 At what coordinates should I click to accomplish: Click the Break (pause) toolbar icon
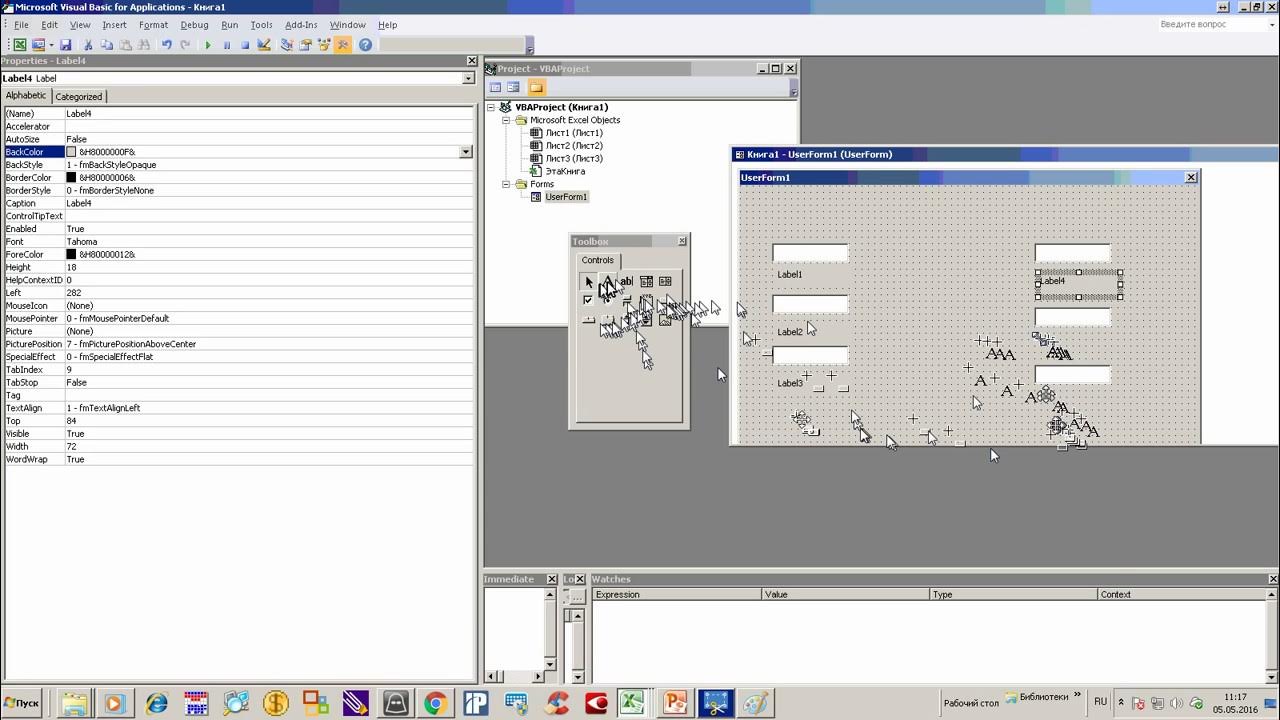pyautogui.click(x=227, y=45)
